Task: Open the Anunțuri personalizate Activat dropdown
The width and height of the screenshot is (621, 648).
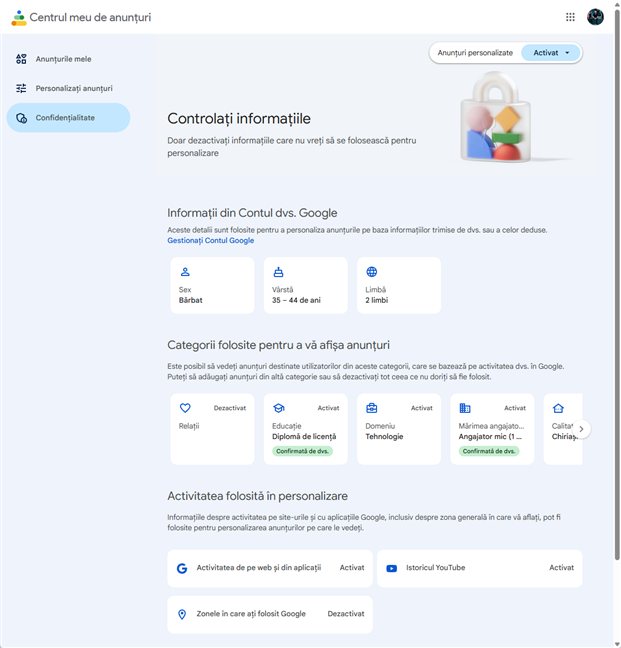Action: pos(551,52)
